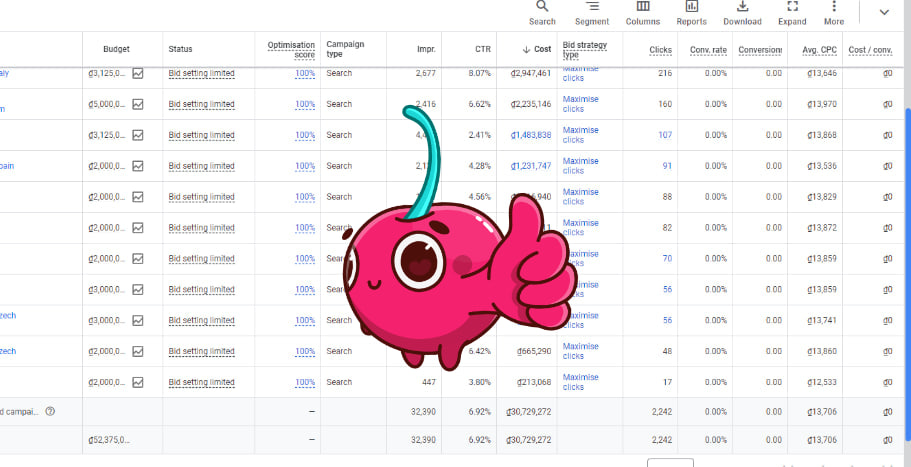This screenshot has height=467, width=911.
Task: Open budget chart icon in the 48-clicks row
Action: pos(138,351)
